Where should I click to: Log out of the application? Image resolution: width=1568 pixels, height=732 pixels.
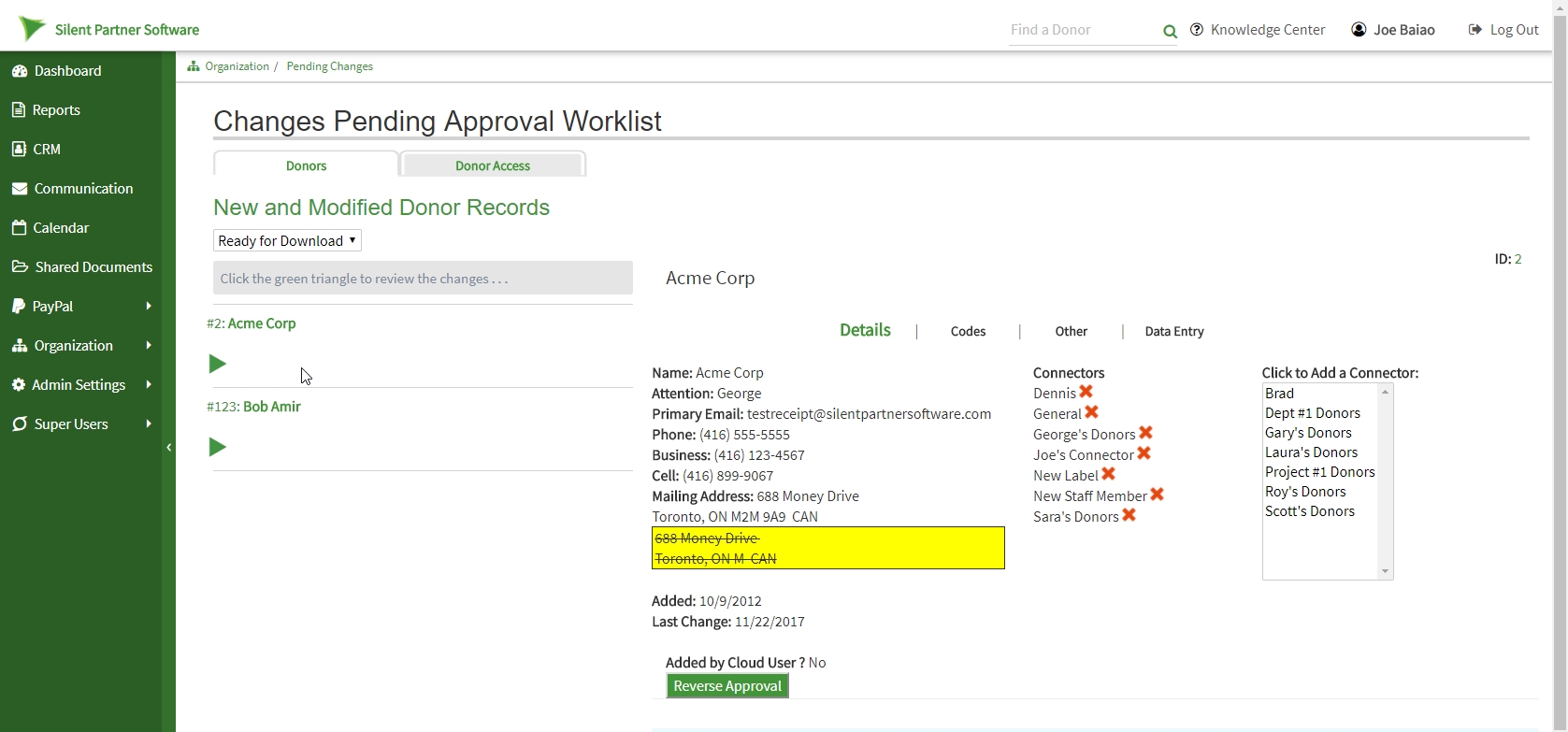tap(1503, 30)
